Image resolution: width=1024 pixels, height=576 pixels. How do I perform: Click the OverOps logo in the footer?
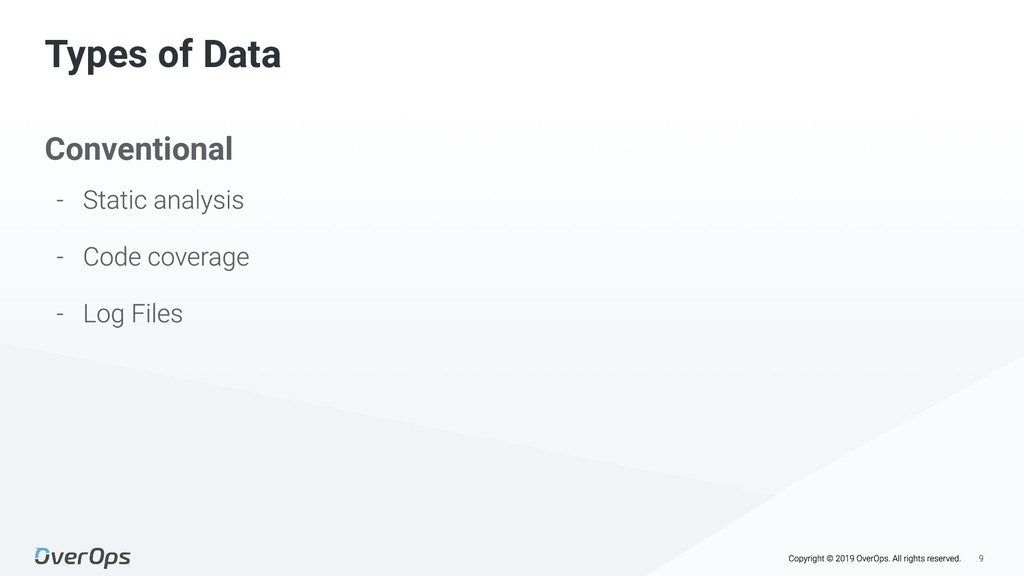(82, 557)
